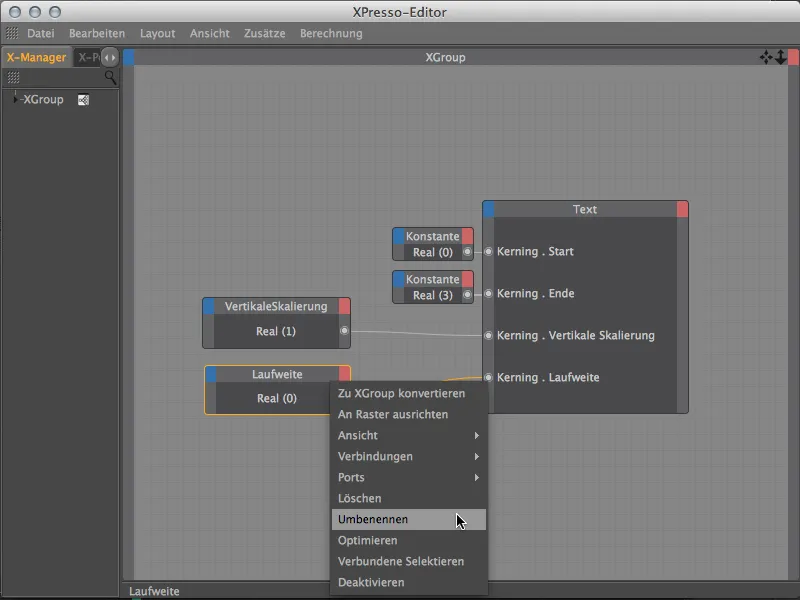Open the Verbindungen submenu

point(409,456)
